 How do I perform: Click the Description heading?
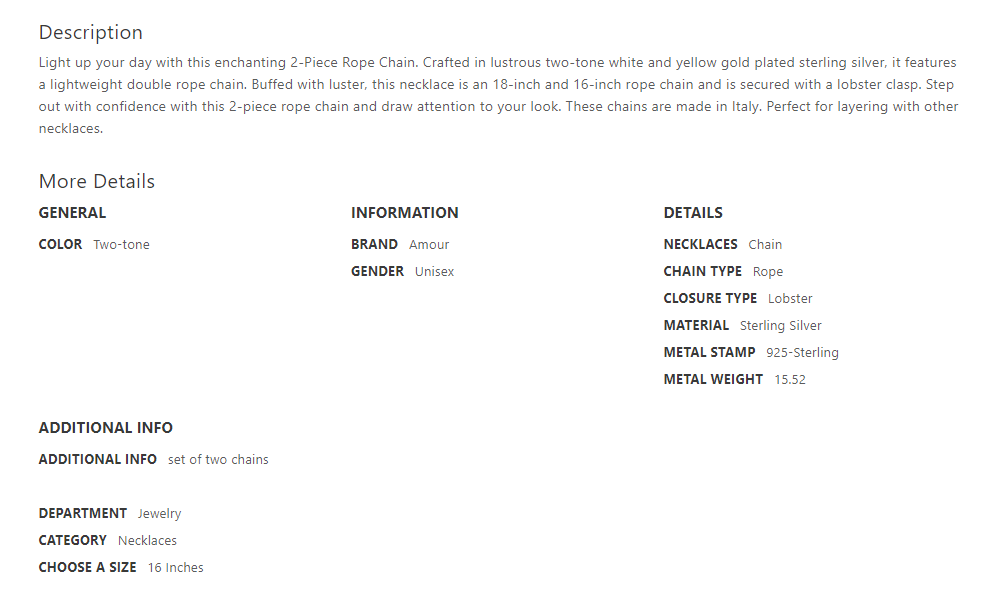point(91,33)
